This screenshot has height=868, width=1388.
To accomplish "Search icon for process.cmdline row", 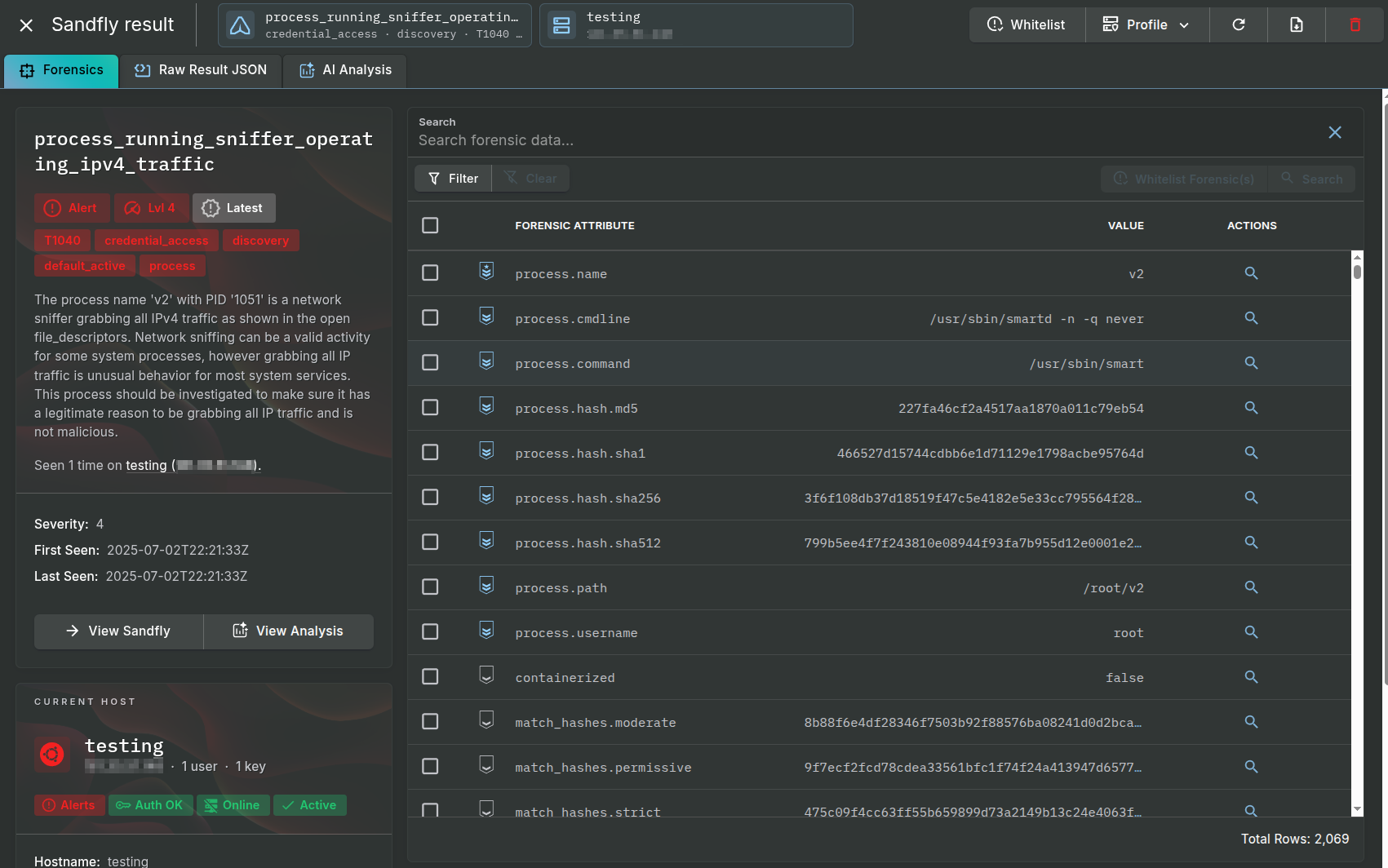I will click(1251, 318).
